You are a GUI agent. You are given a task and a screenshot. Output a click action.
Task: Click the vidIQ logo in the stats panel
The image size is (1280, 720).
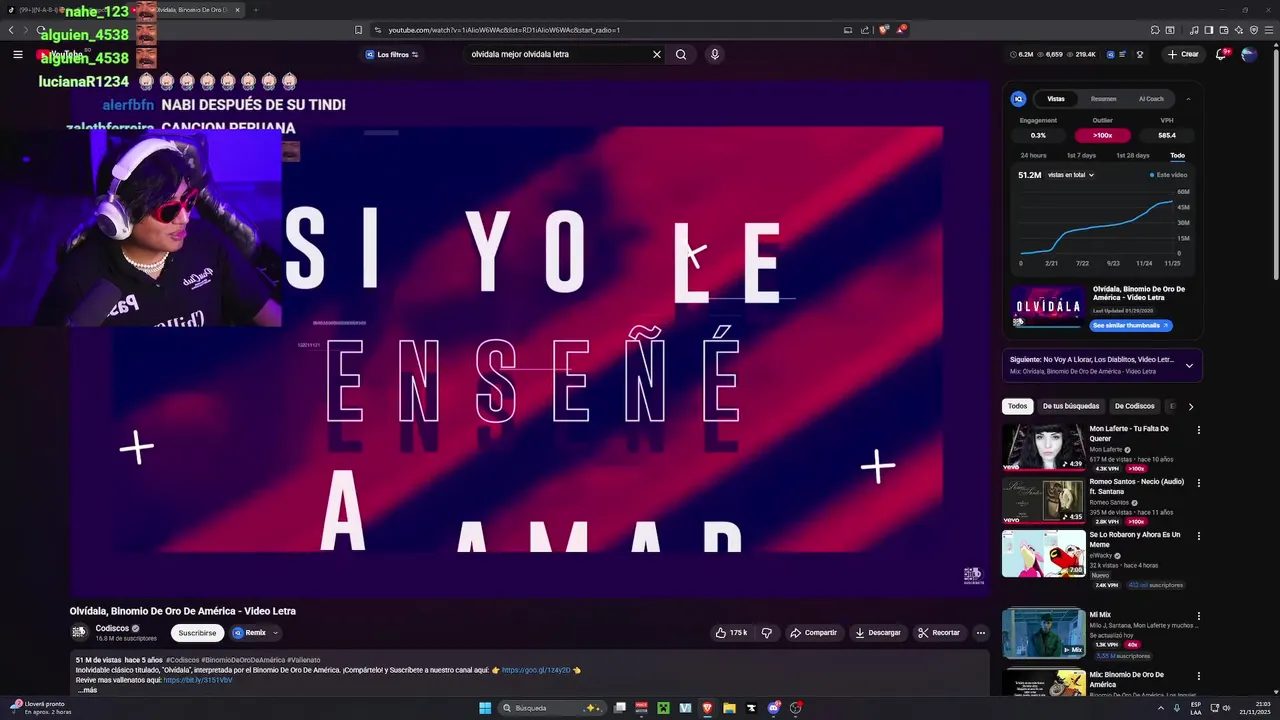pos(1019,99)
